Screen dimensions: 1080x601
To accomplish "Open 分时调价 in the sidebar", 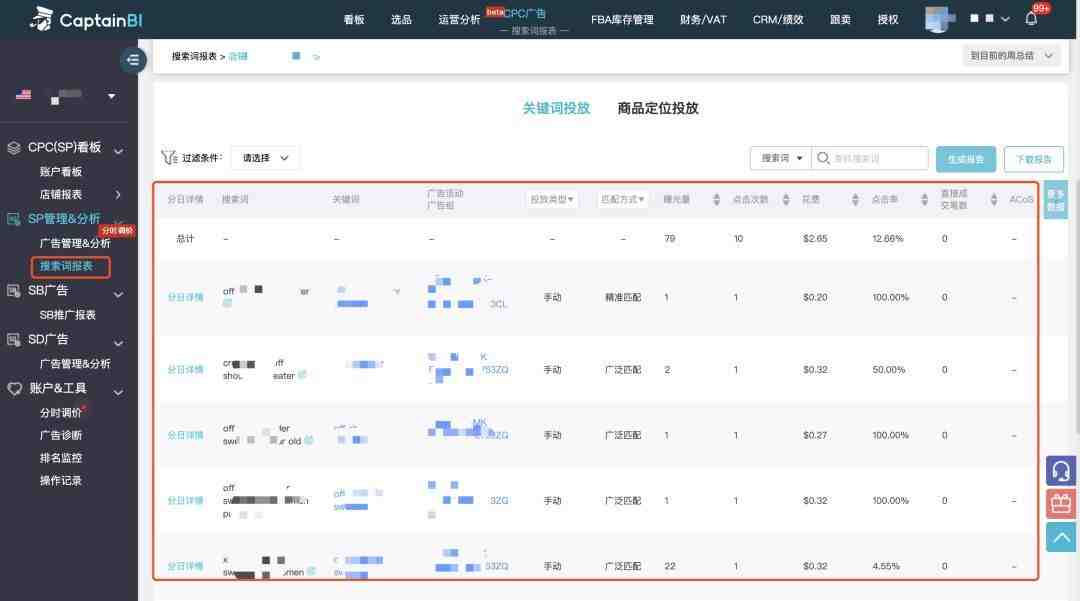I will [61, 412].
